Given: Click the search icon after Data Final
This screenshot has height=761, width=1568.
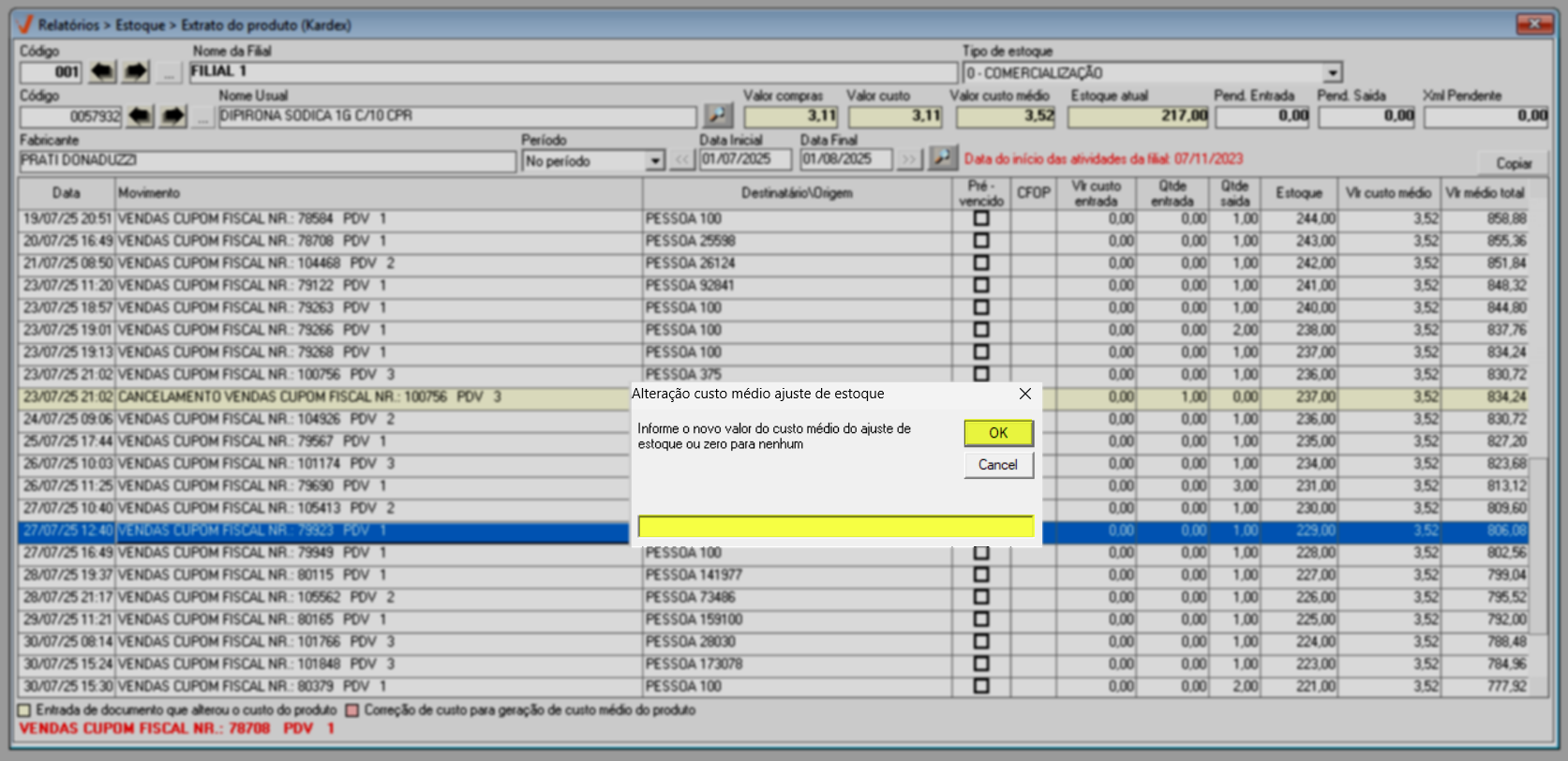Looking at the screenshot, I should 942,158.
